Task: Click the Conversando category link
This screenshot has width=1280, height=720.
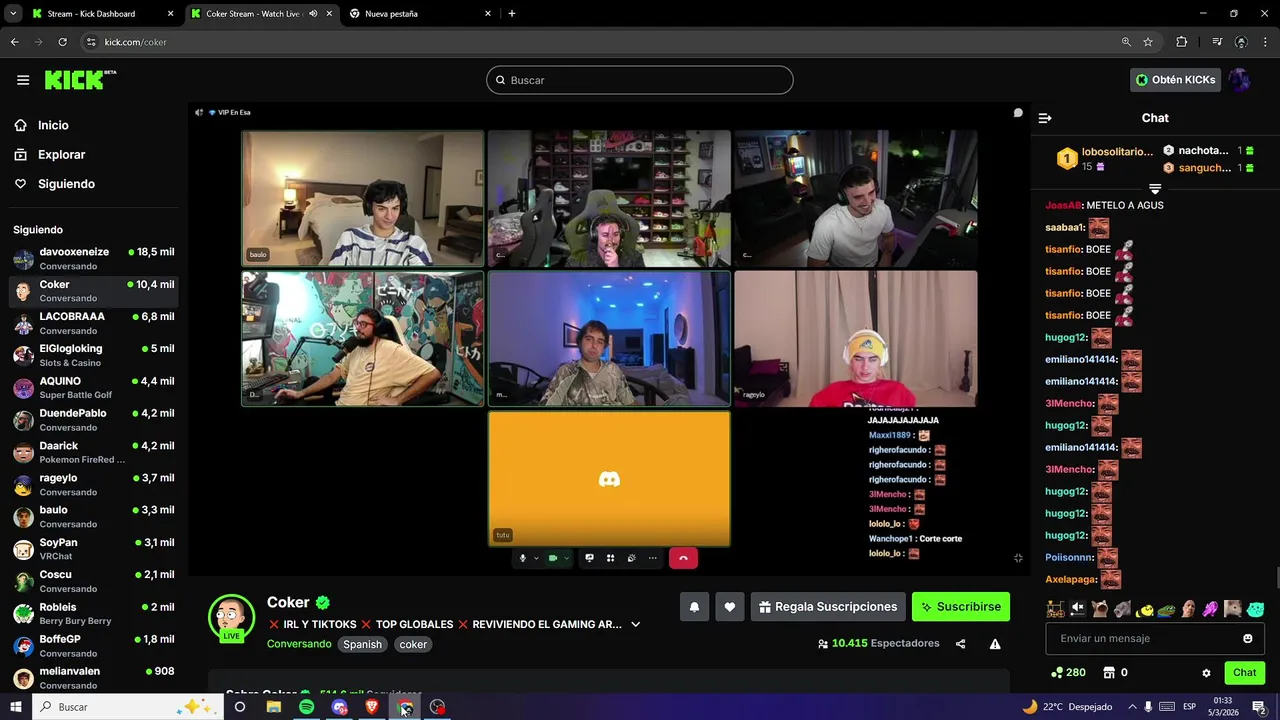Action: (x=299, y=644)
